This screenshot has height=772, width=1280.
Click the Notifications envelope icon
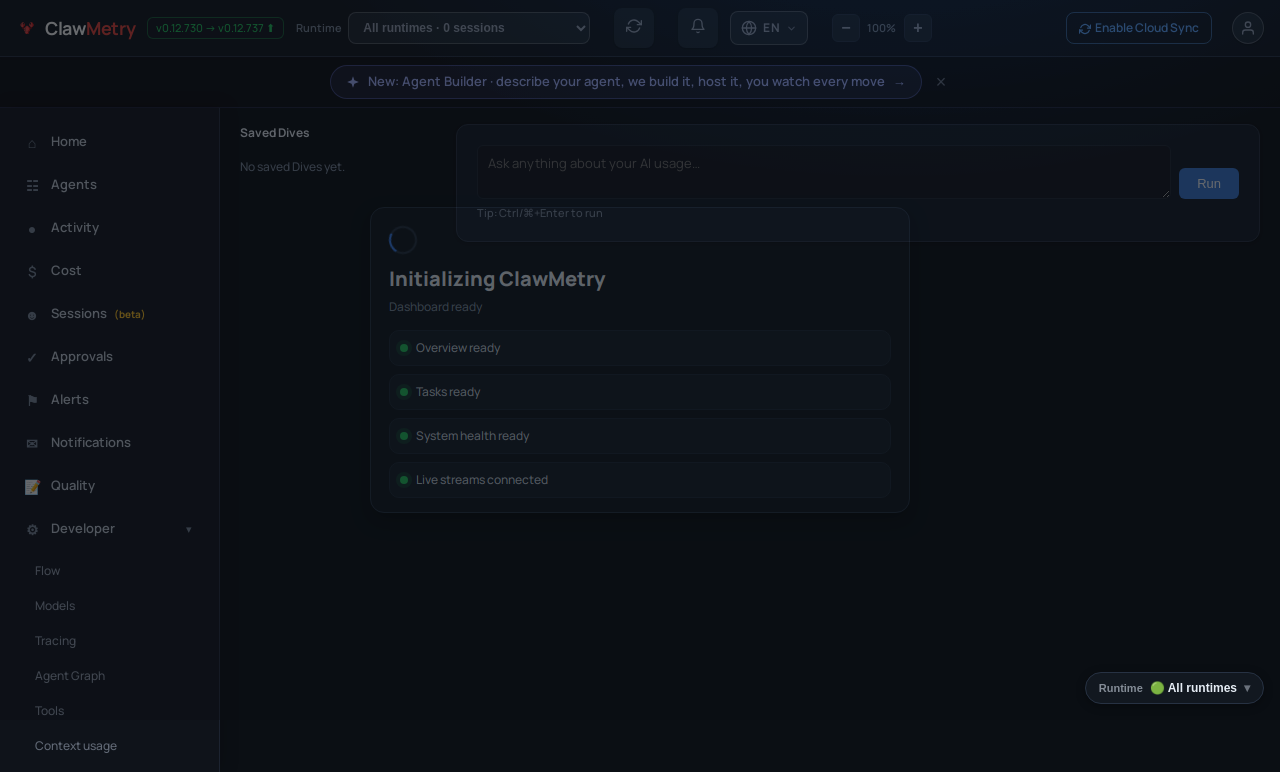point(32,444)
